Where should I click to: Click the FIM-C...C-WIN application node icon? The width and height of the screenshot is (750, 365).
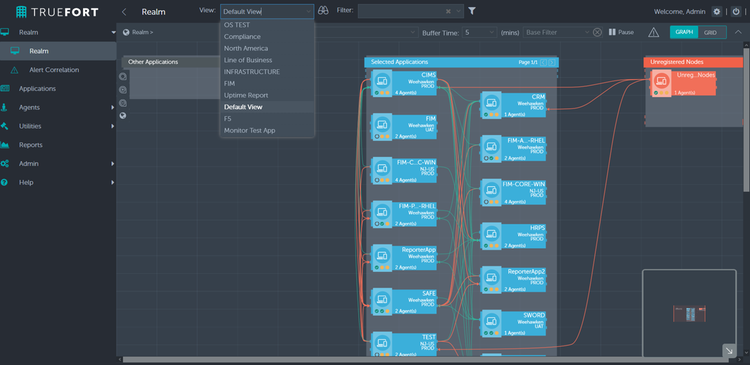pyautogui.click(x=382, y=170)
